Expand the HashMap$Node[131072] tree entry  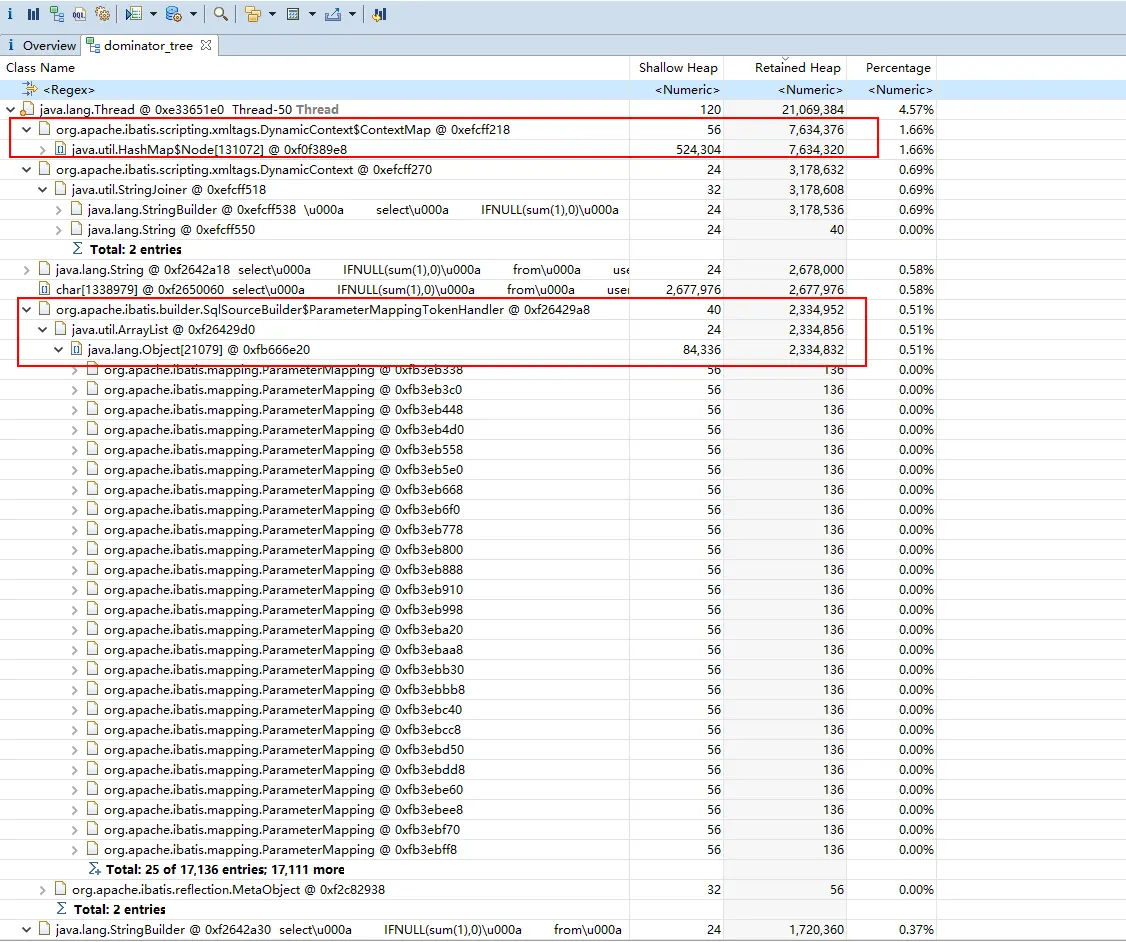(43, 150)
